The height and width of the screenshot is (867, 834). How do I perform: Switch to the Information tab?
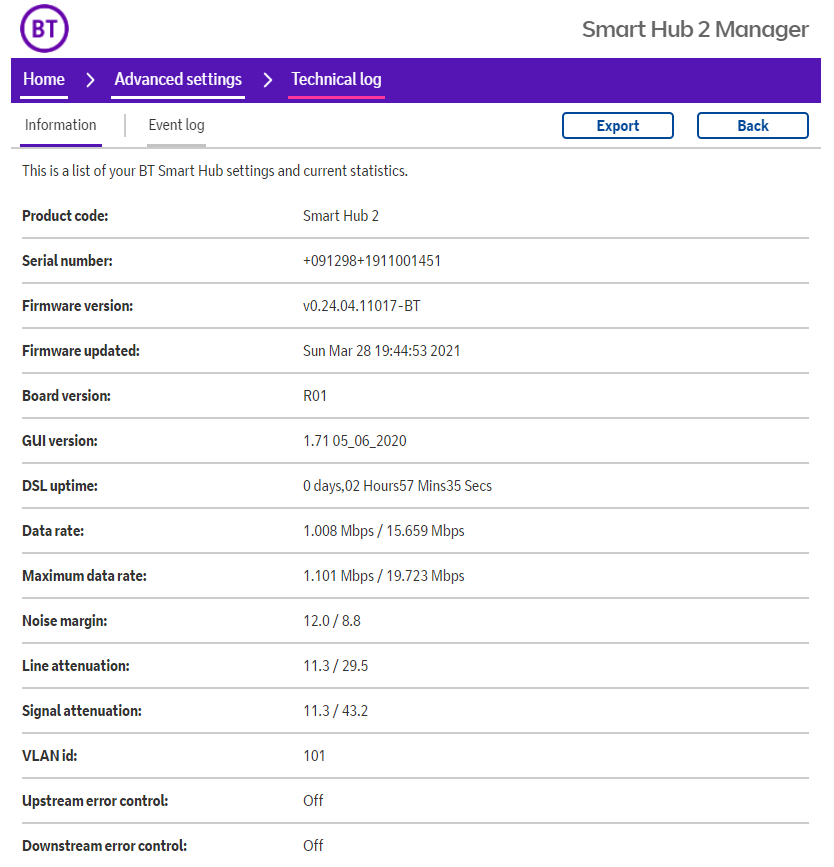coord(61,125)
